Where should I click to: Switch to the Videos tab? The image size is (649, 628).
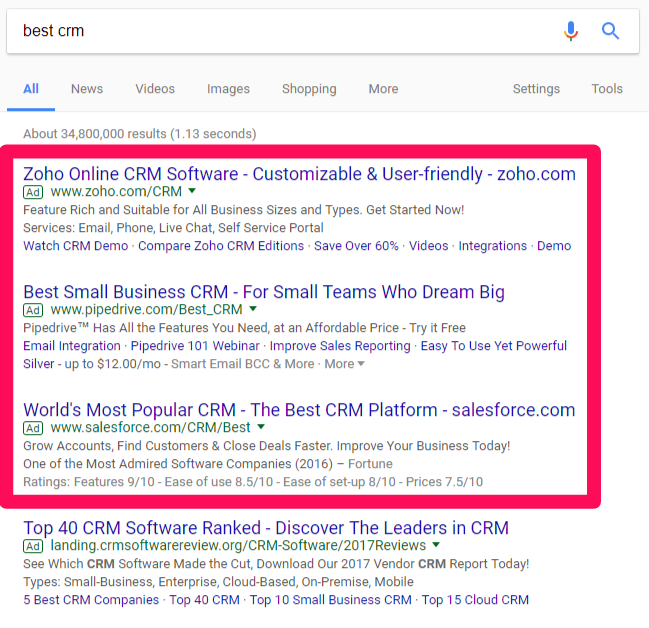point(155,89)
